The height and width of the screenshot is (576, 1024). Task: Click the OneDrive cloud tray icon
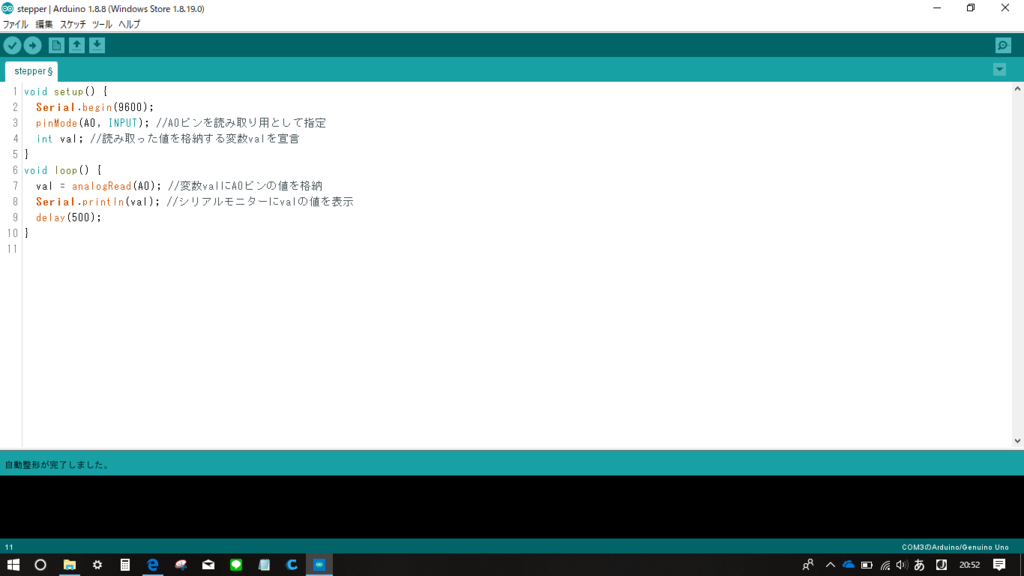click(x=848, y=565)
